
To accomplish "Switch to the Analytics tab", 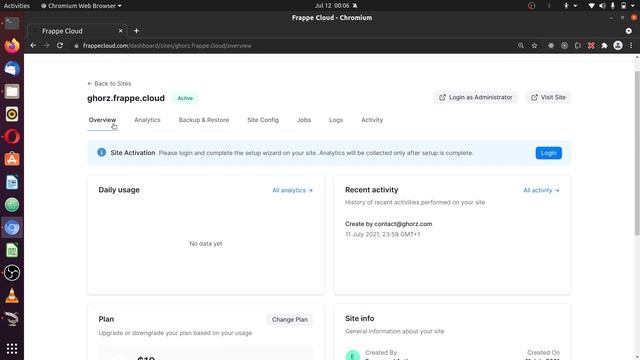I will pyautogui.click(x=147, y=120).
